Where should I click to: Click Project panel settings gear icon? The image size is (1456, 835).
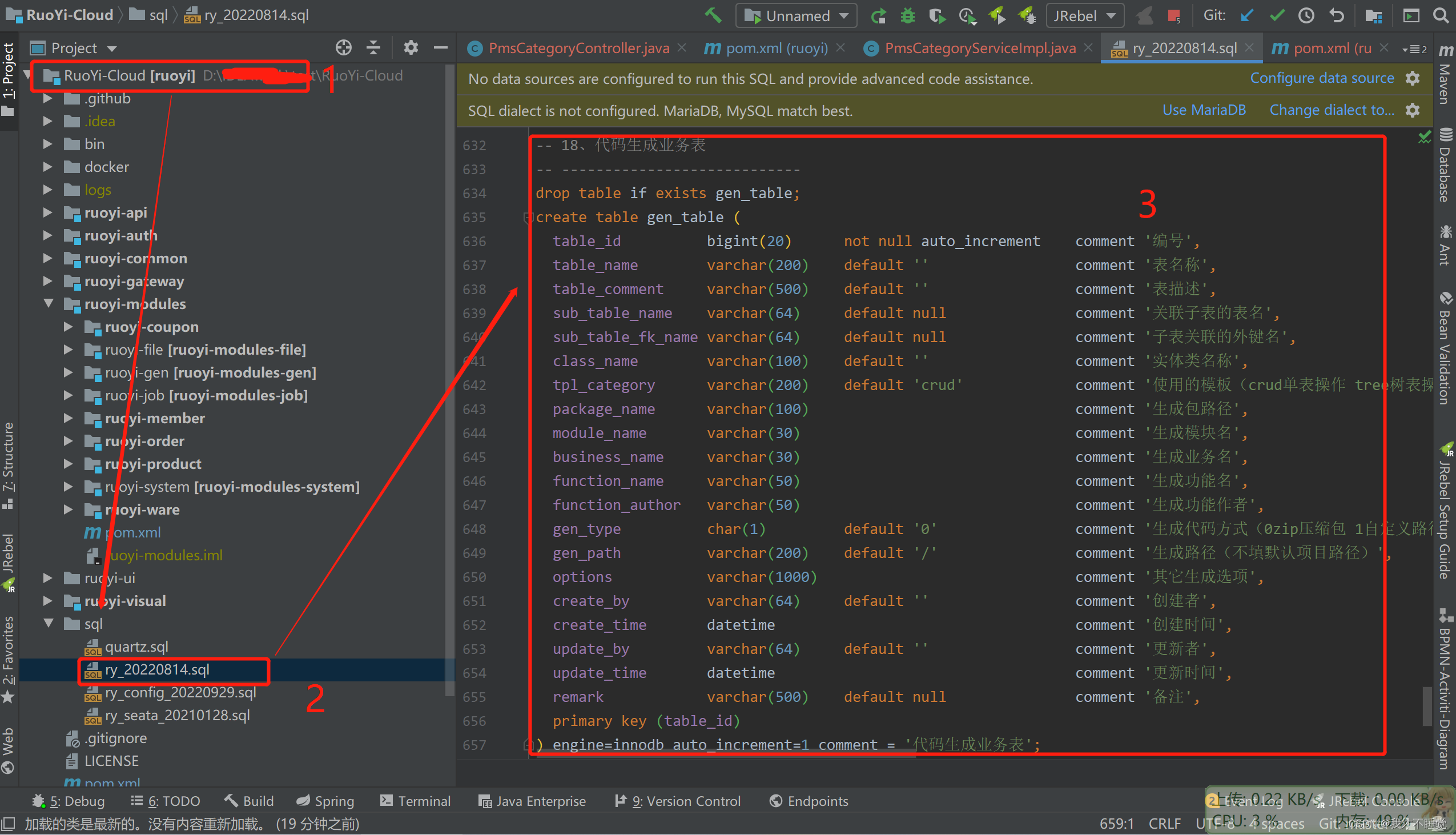[411, 47]
